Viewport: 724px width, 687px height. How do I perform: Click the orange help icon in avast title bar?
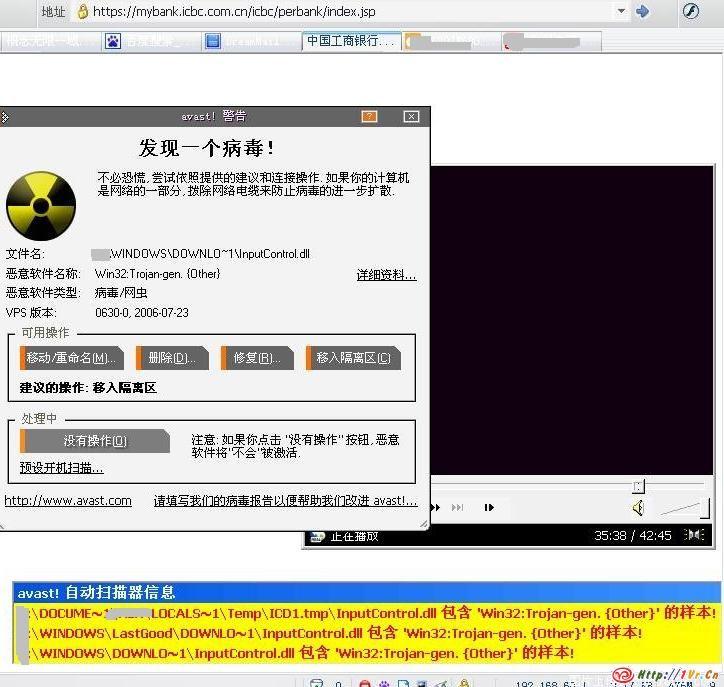pos(369,117)
